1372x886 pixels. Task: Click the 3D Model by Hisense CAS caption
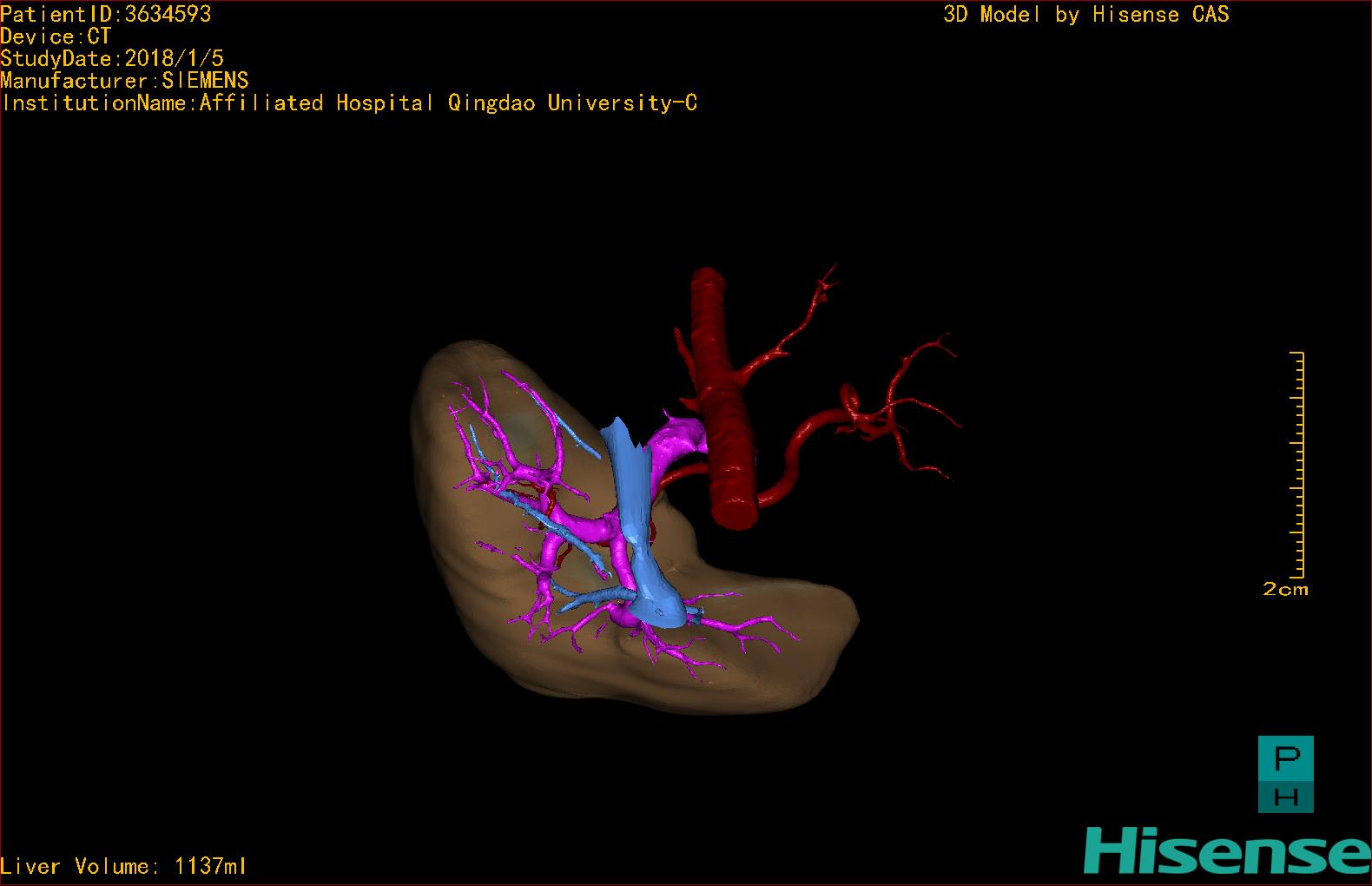tap(1086, 14)
